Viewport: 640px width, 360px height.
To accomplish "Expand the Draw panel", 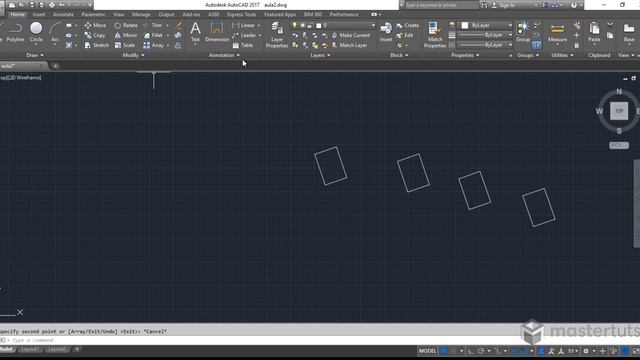I will (x=35, y=55).
